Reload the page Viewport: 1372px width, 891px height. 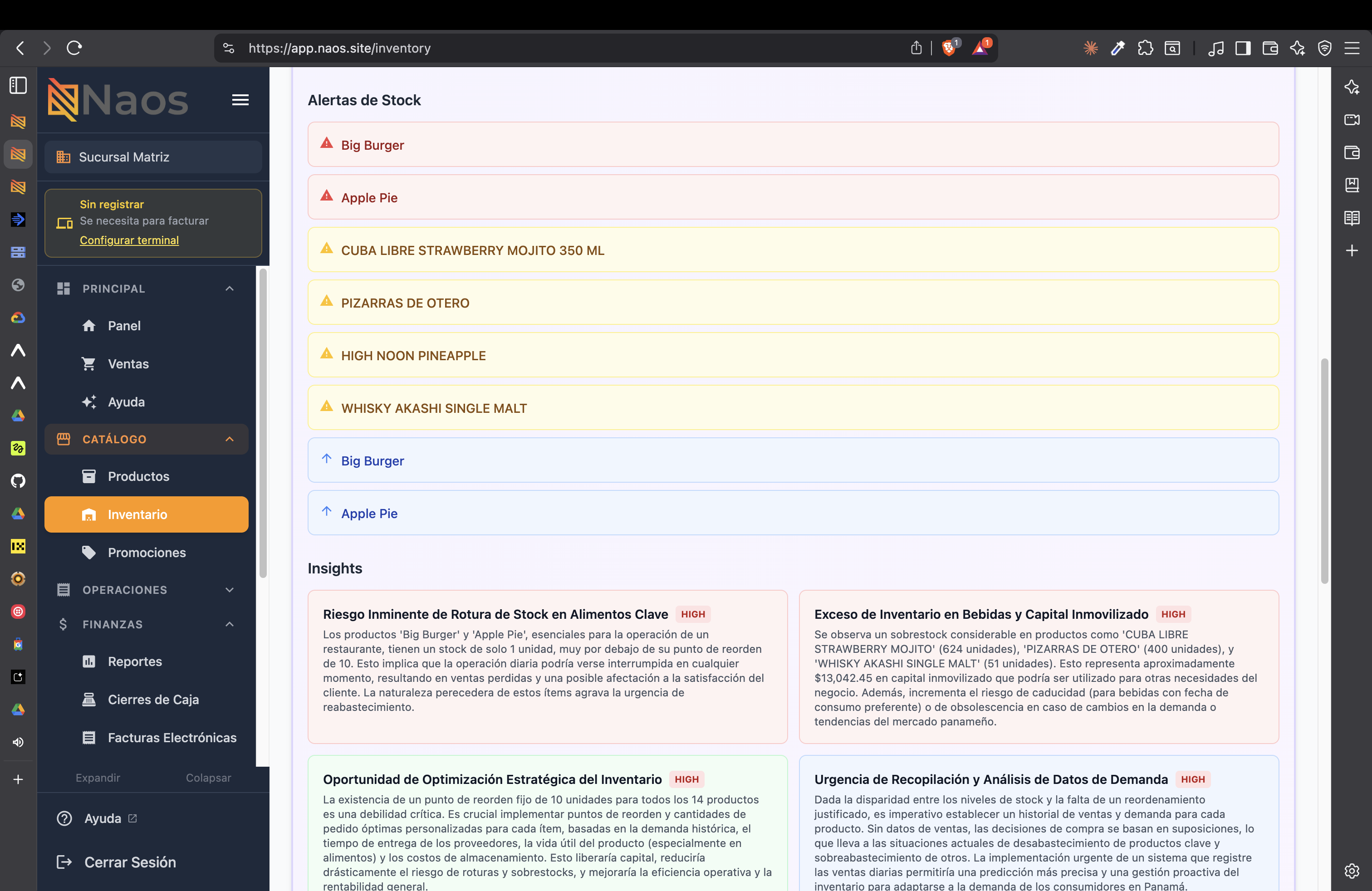(x=74, y=48)
